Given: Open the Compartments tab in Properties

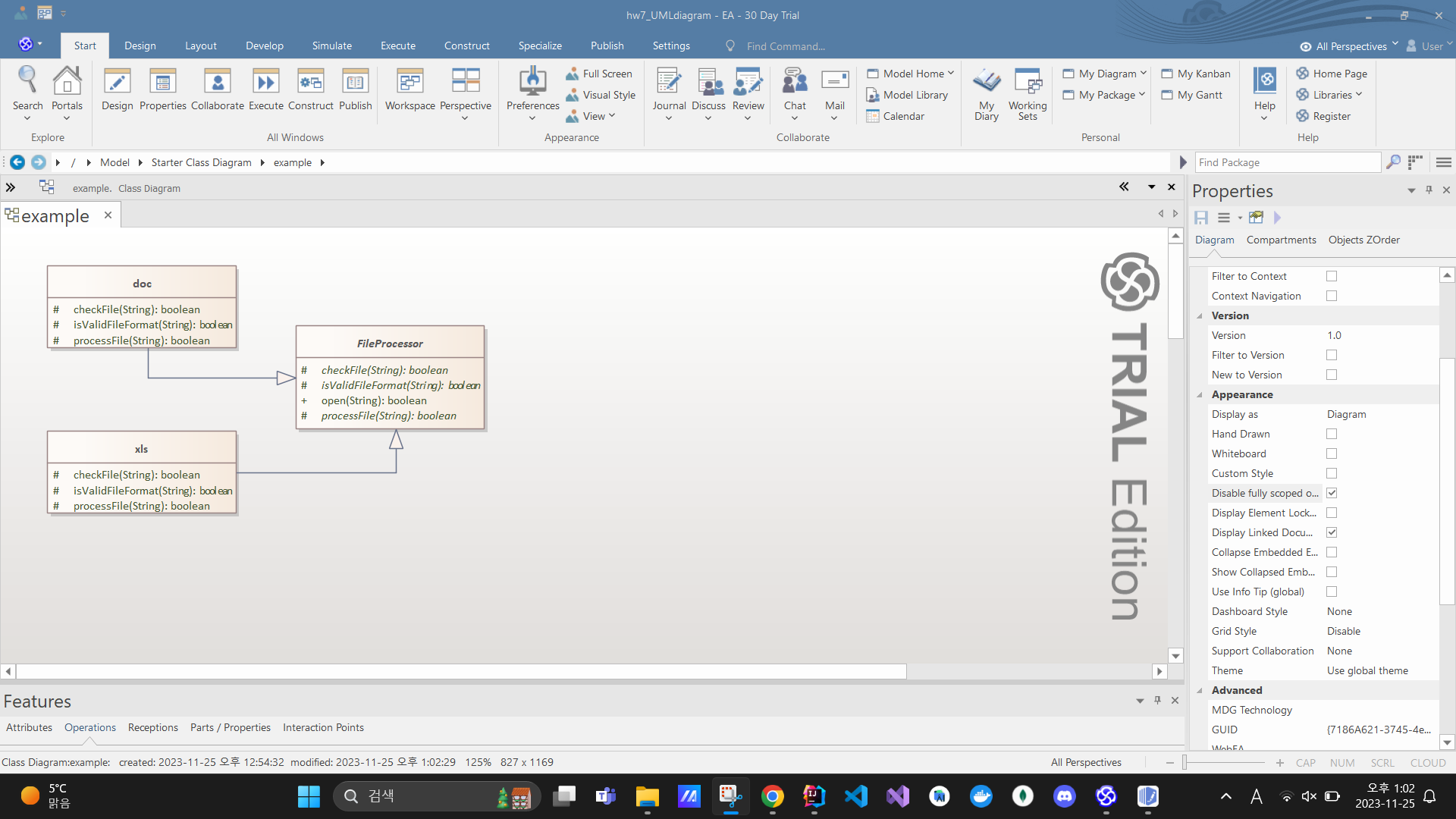Looking at the screenshot, I should pyautogui.click(x=1281, y=240).
